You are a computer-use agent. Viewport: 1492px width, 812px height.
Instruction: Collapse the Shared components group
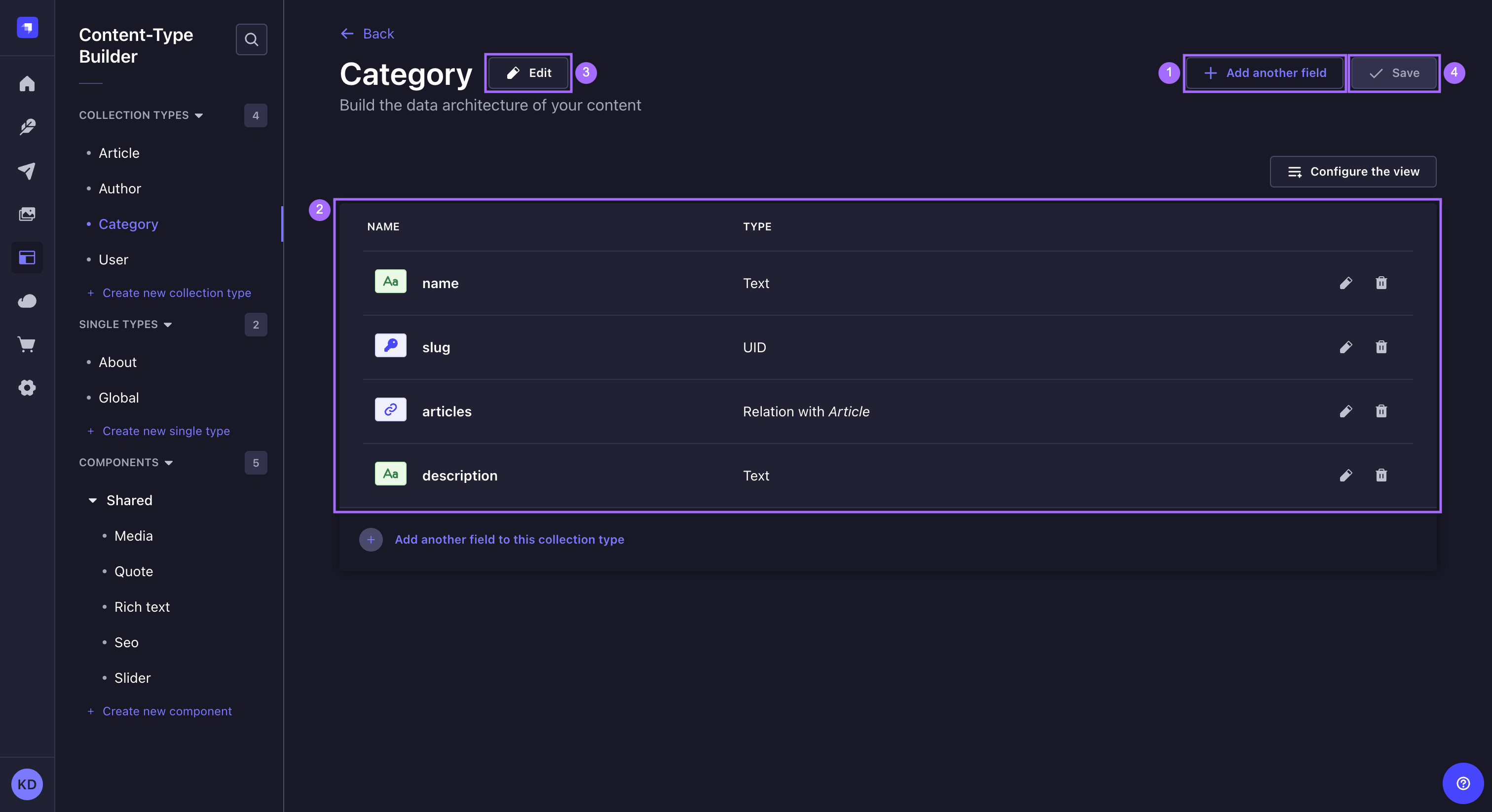93,500
